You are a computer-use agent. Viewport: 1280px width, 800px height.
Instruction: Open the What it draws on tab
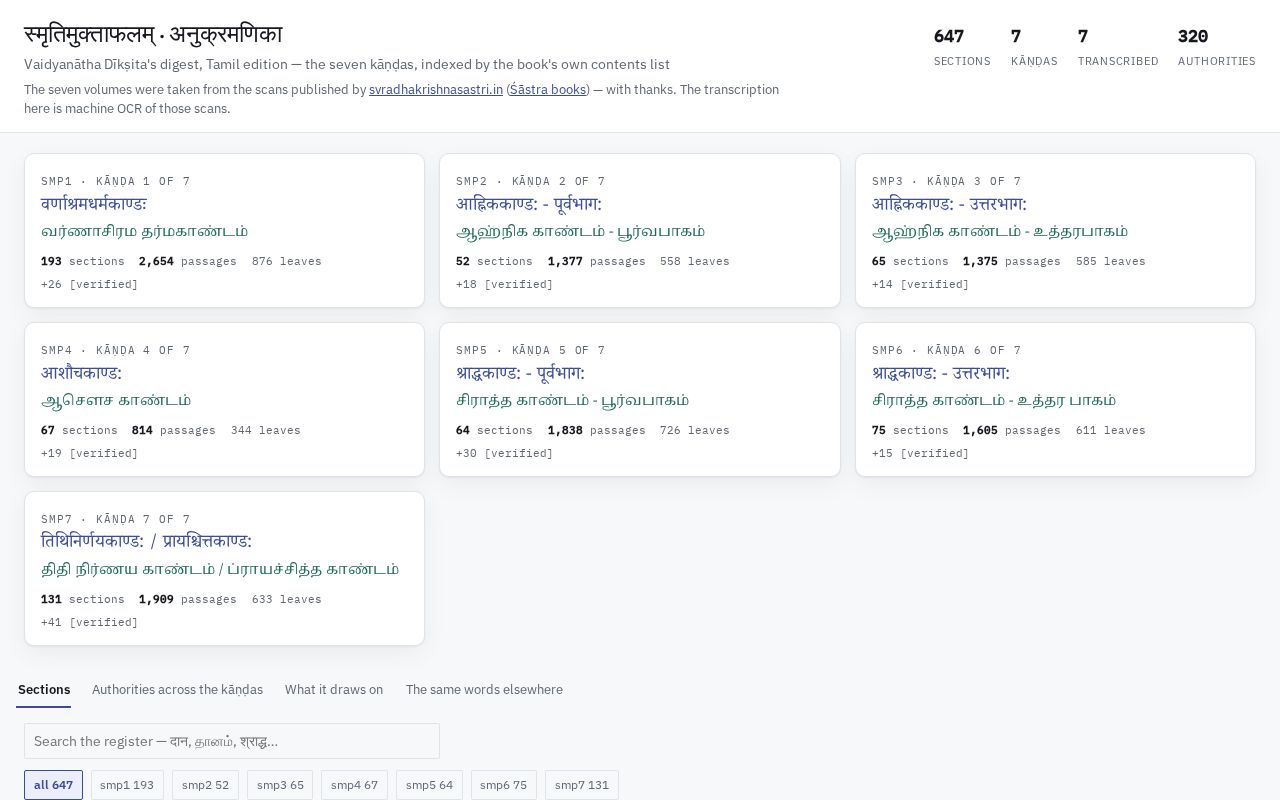(334, 690)
